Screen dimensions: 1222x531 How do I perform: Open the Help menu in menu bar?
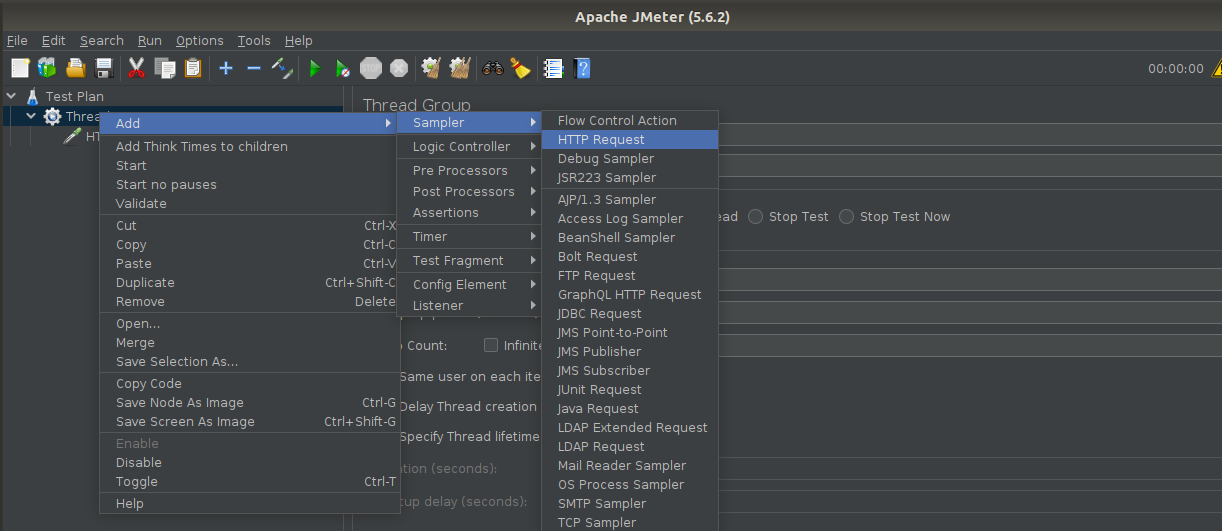298,40
